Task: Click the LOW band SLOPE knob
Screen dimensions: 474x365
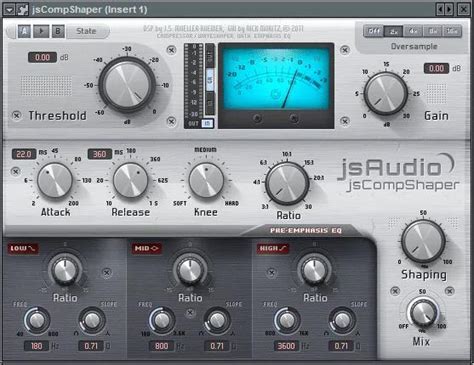Action: tap(92, 321)
